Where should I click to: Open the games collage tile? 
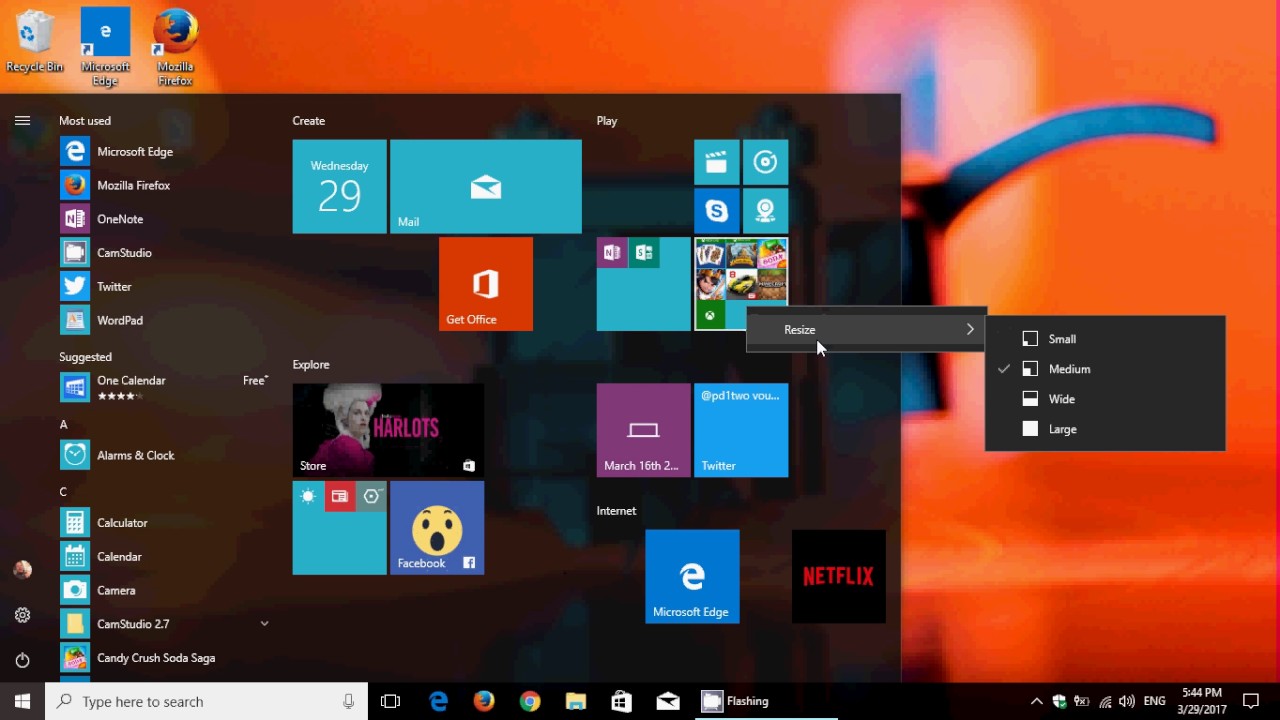(x=741, y=284)
